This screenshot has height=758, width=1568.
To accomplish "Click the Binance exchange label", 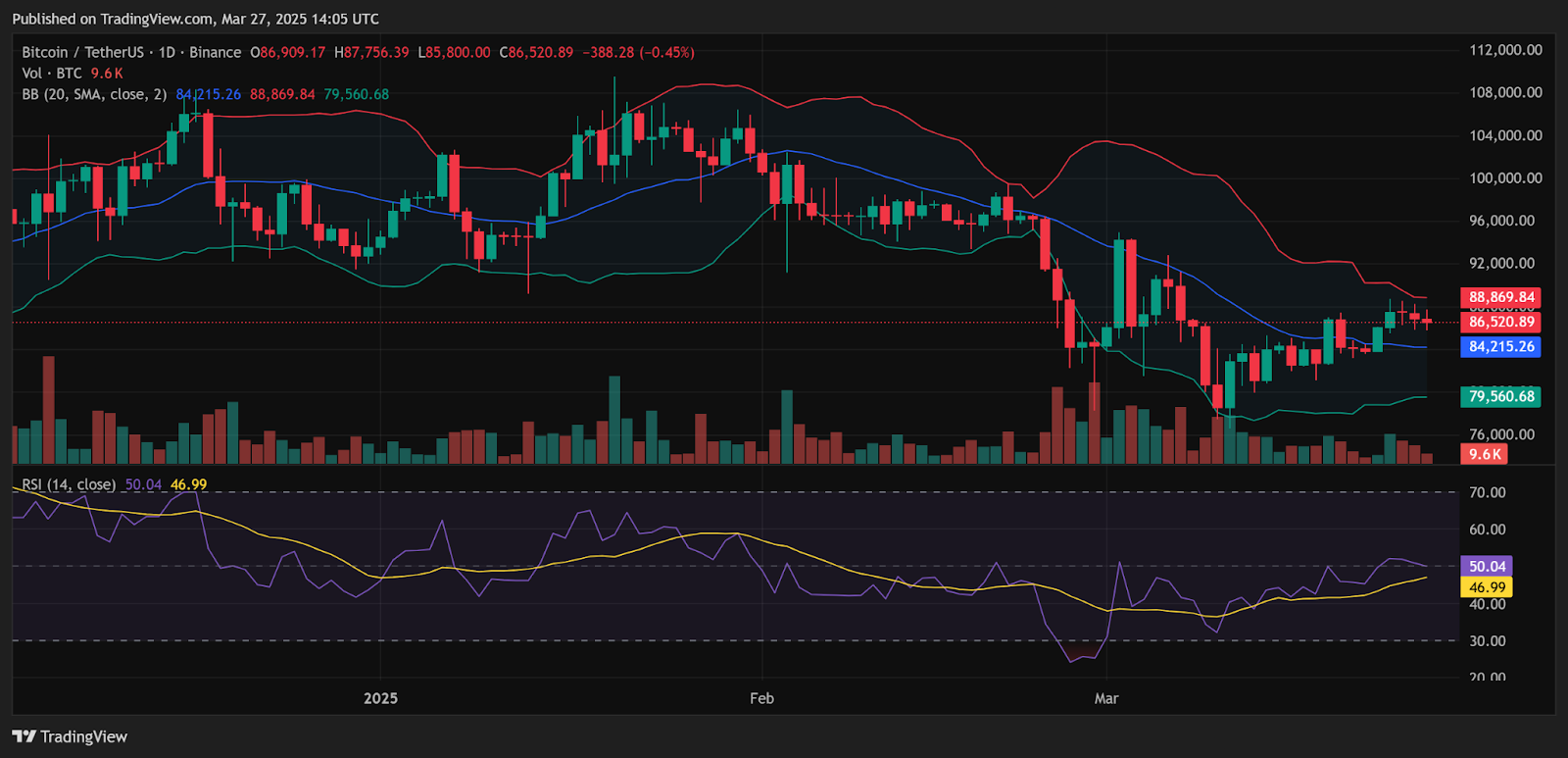I will (215, 52).
